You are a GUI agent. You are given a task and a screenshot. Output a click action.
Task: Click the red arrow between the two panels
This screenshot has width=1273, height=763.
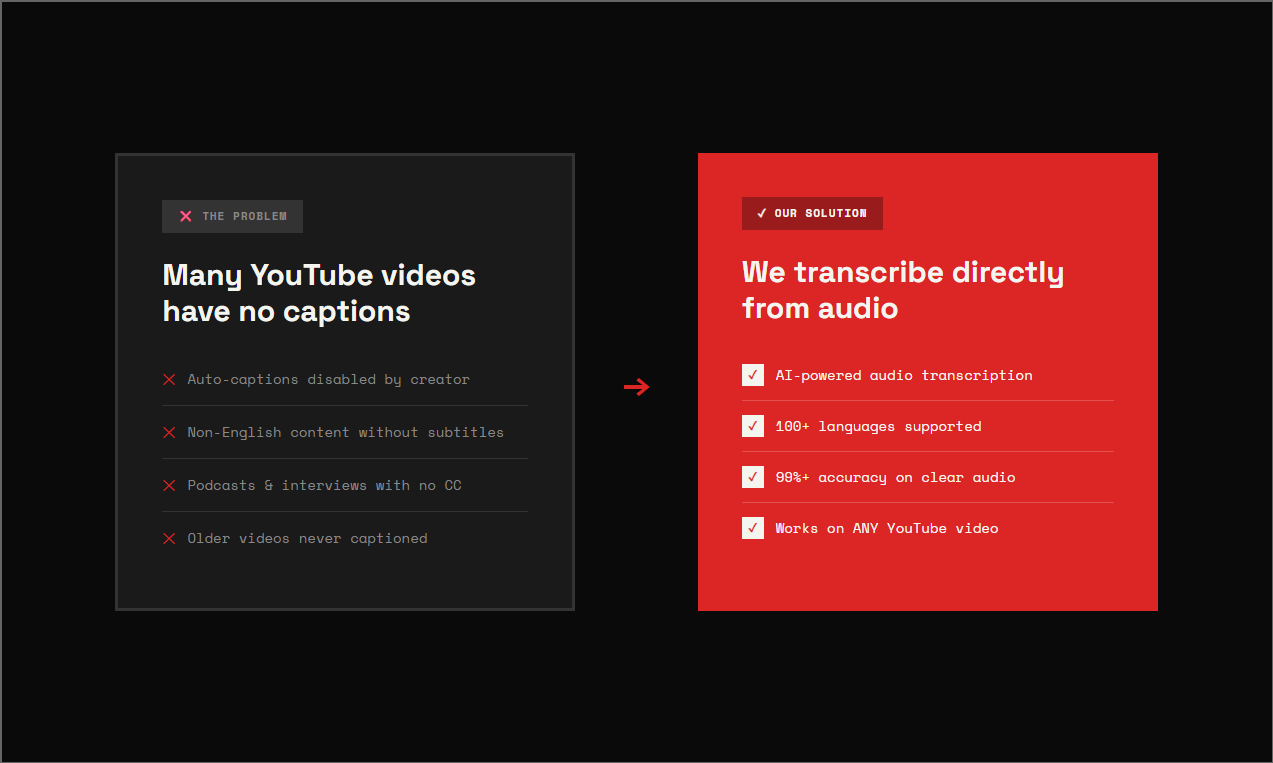pyautogui.click(x=636, y=387)
